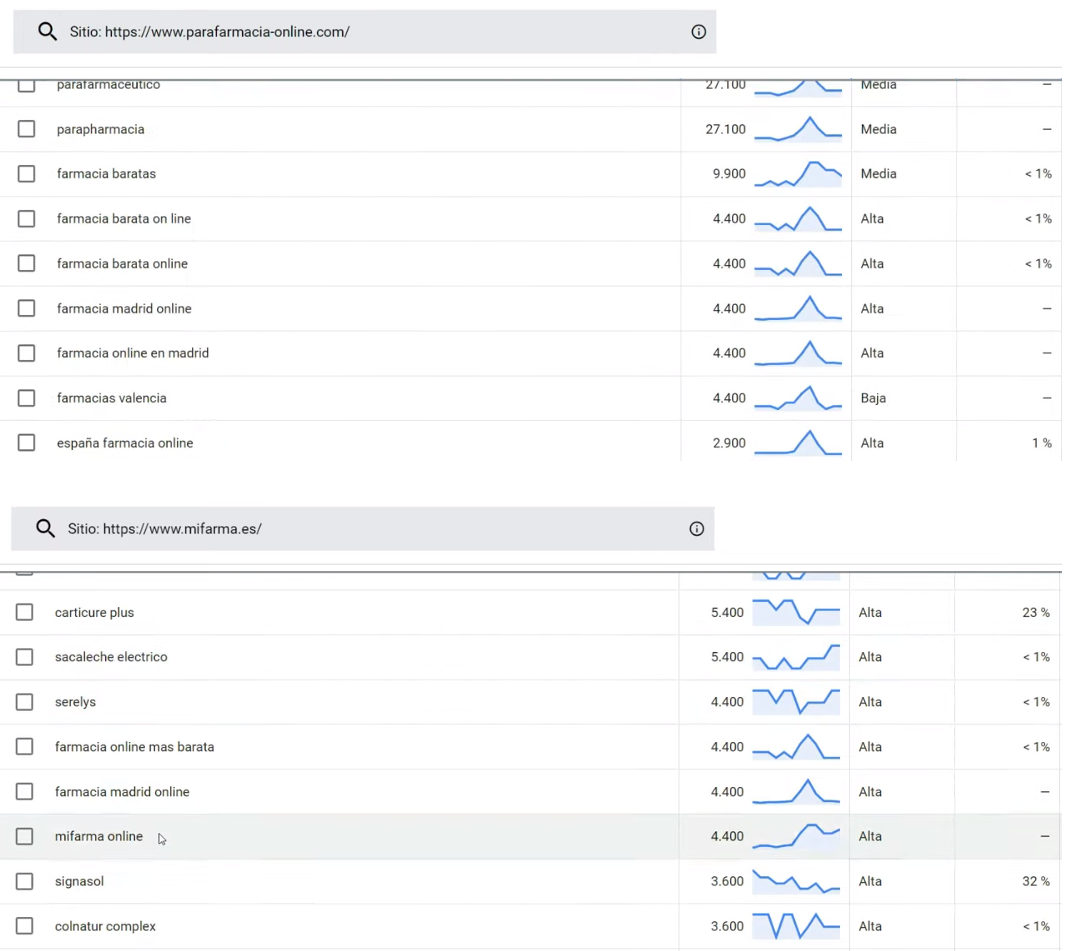This screenshot has width=1067, height=951.
Task: Click the parapharmacia keyword text
Action: 101,129
